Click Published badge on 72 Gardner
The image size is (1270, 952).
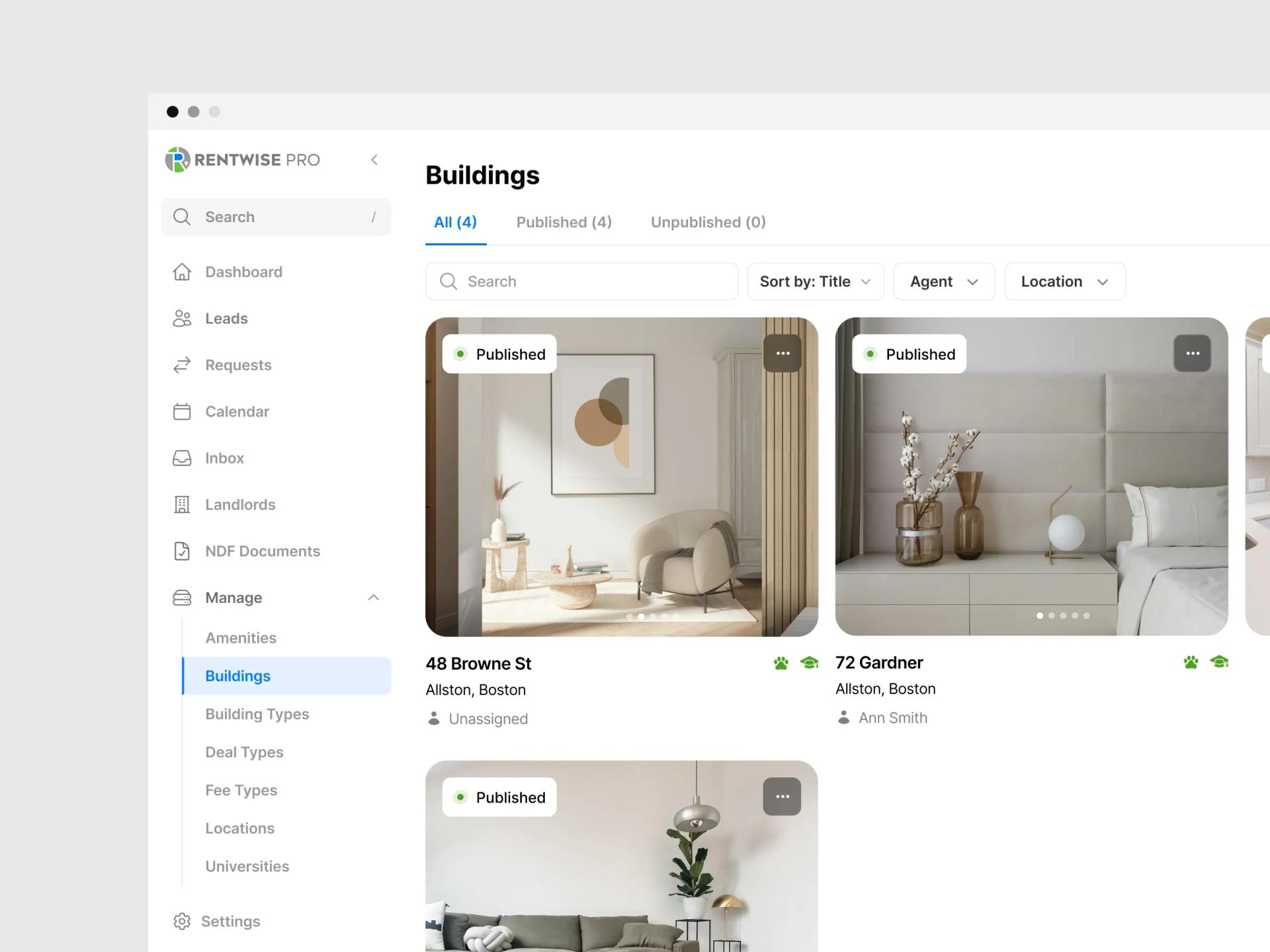pyautogui.click(x=910, y=354)
